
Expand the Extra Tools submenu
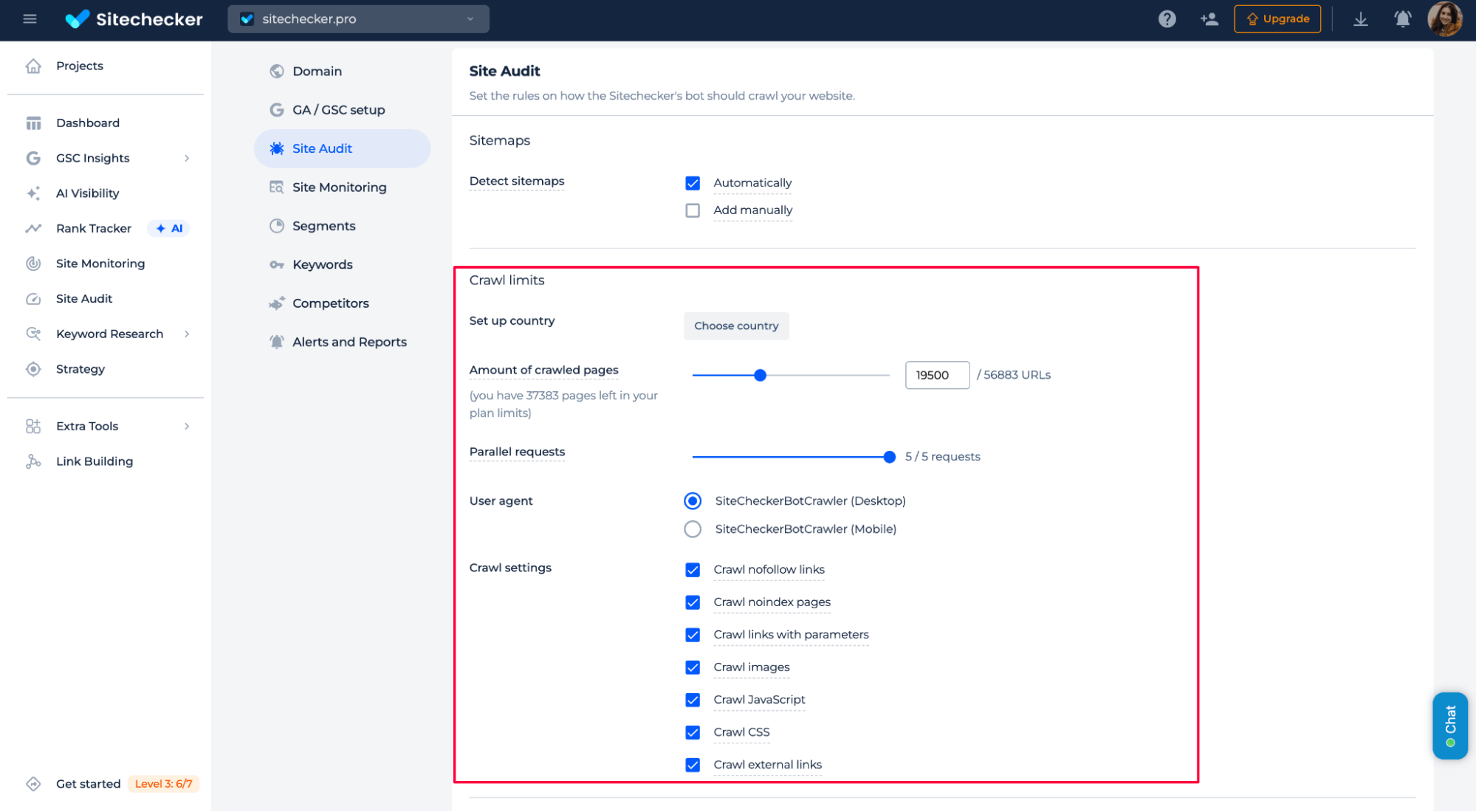click(x=187, y=426)
